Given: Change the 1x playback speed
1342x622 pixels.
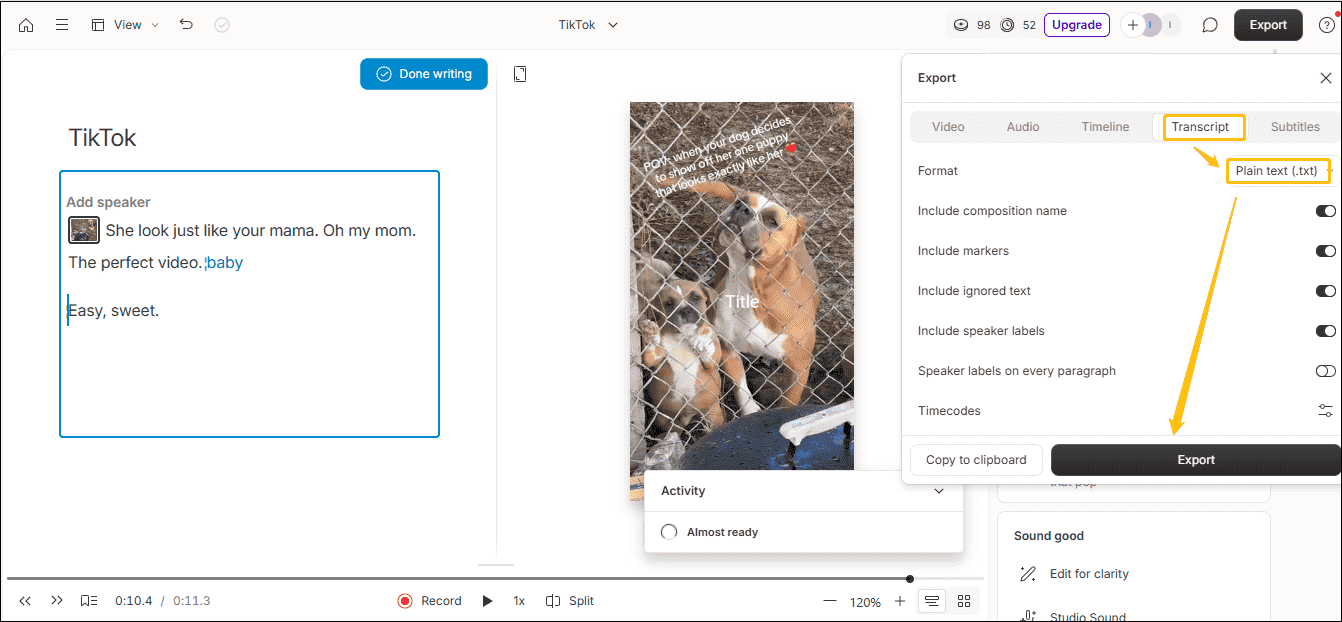Looking at the screenshot, I should [x=519, y=601].
